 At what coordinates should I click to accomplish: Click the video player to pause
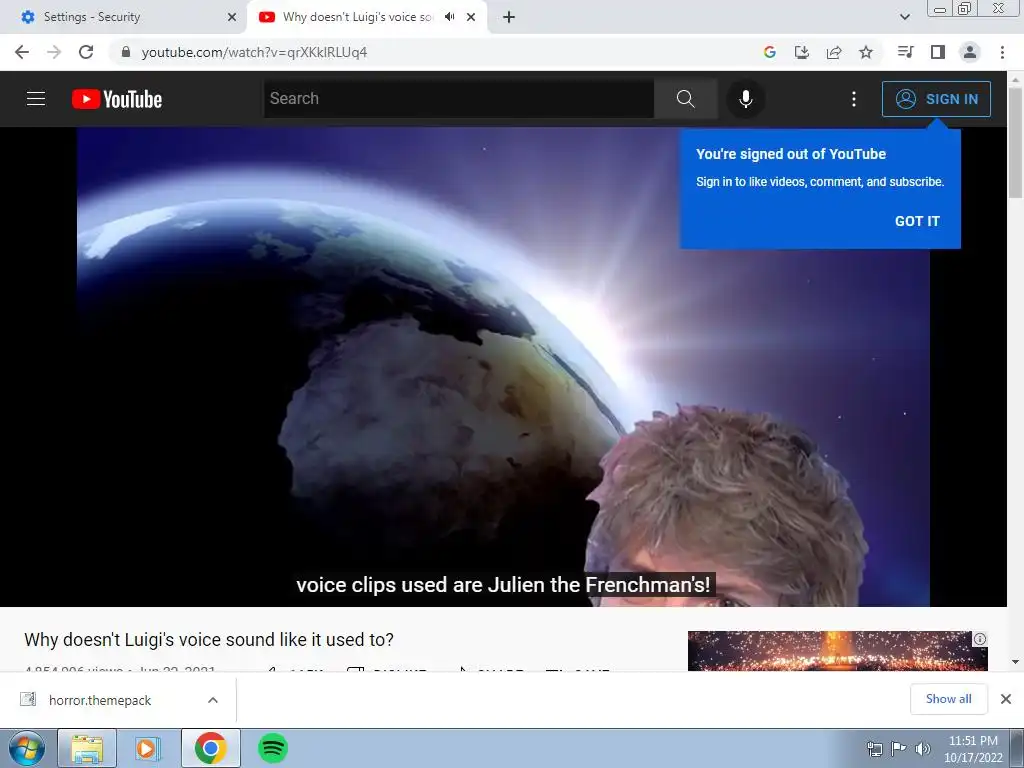click(x=504, y=366)
